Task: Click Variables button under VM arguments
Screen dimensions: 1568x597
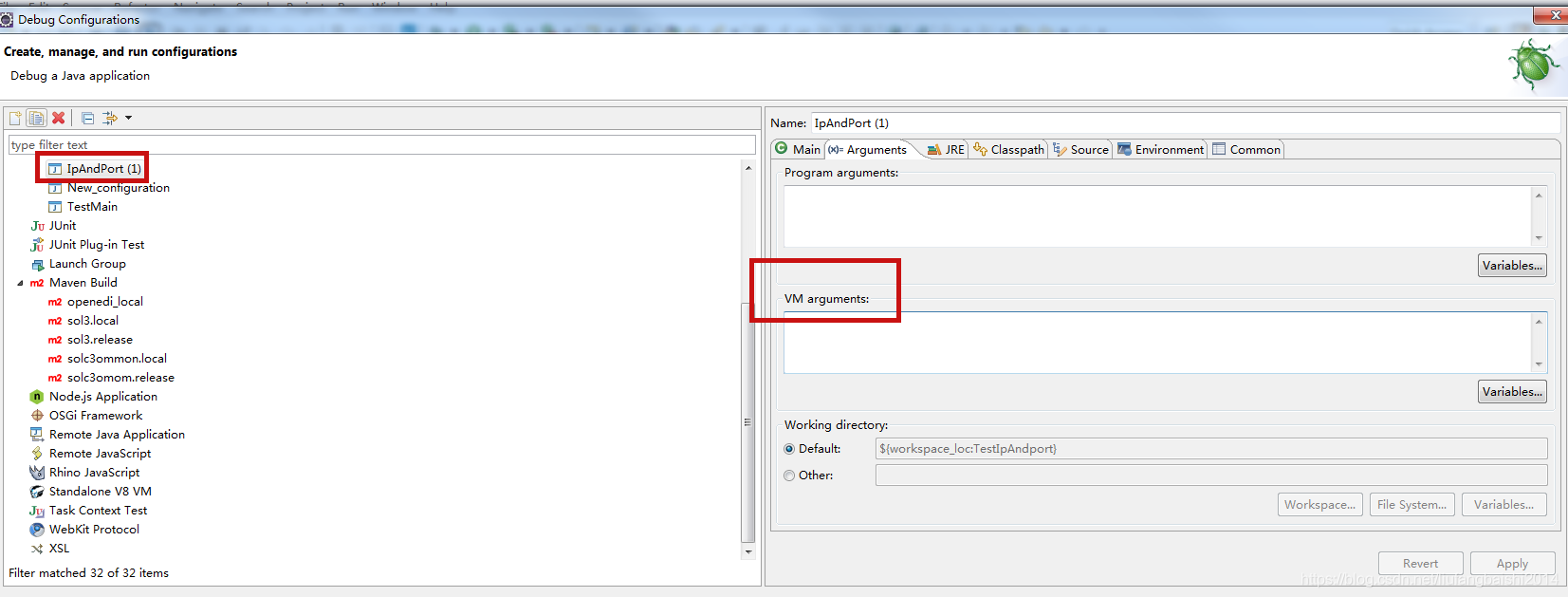Action: (1512, 392)
